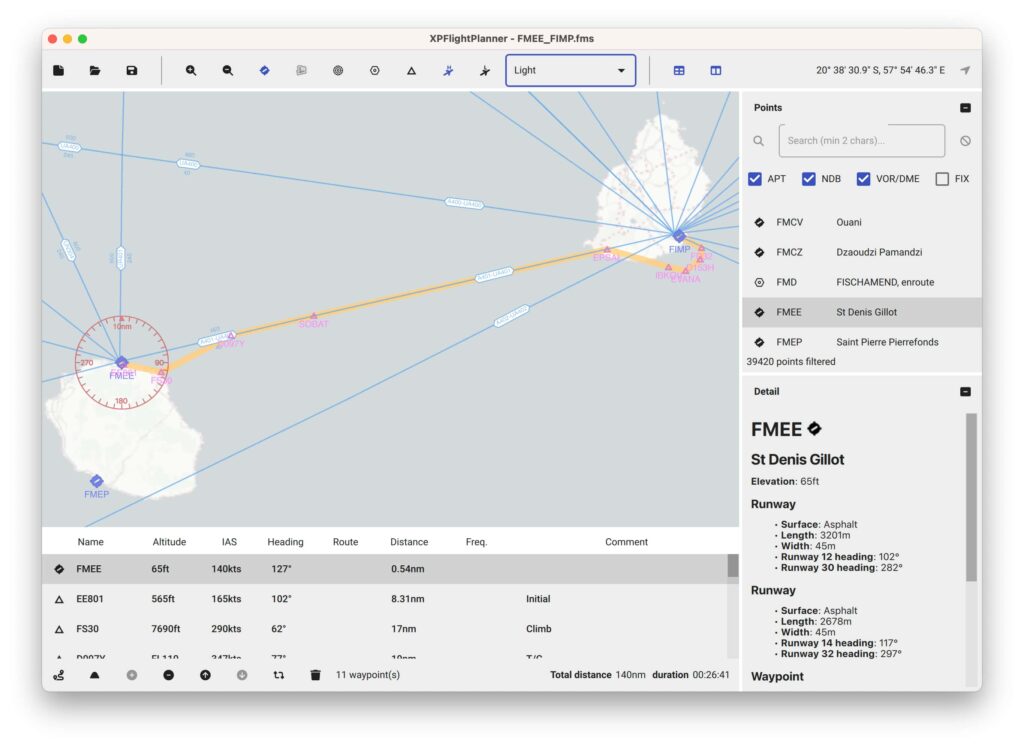Click the Heading column header

tap(285, 542)
